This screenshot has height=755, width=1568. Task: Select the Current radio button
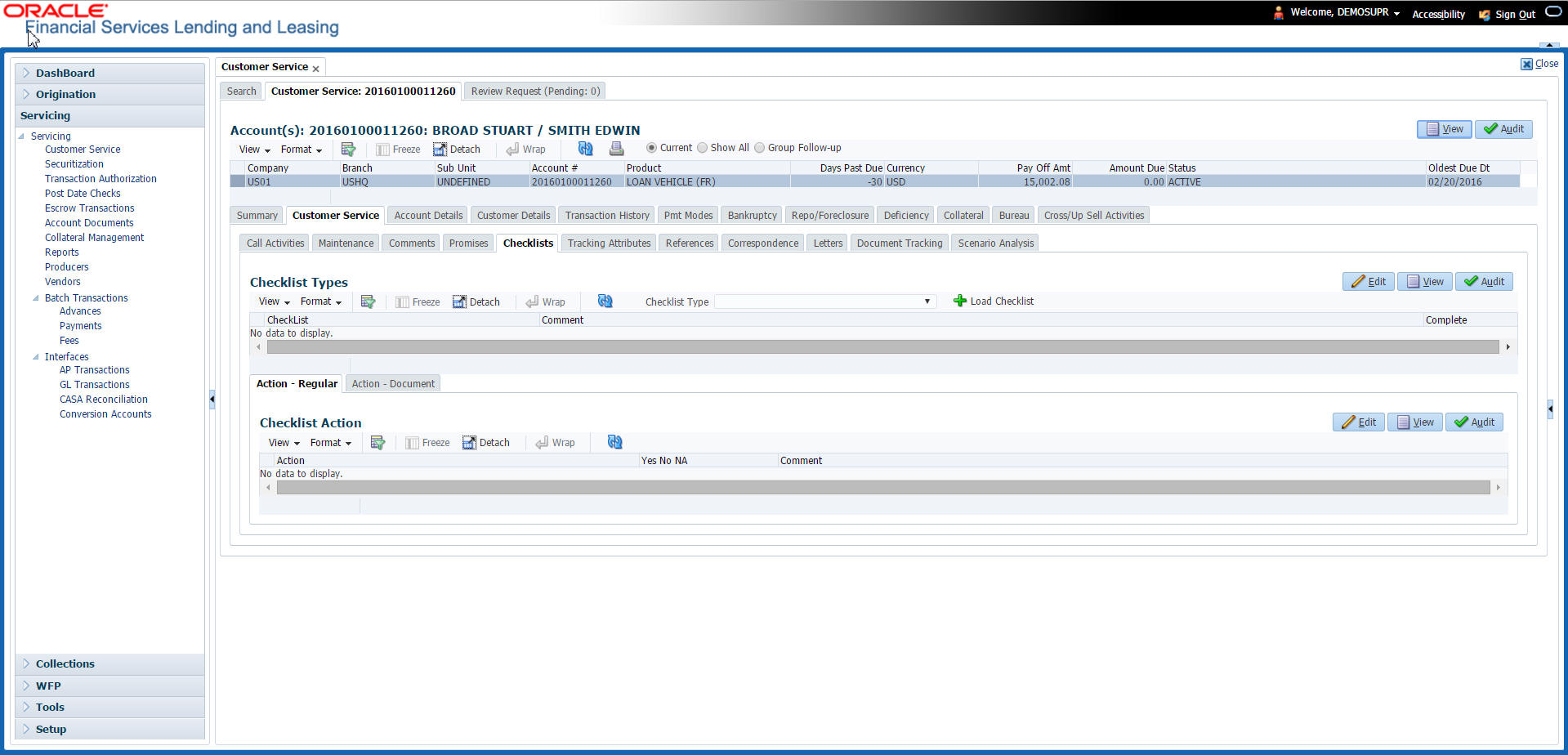[x=651, y=148]
